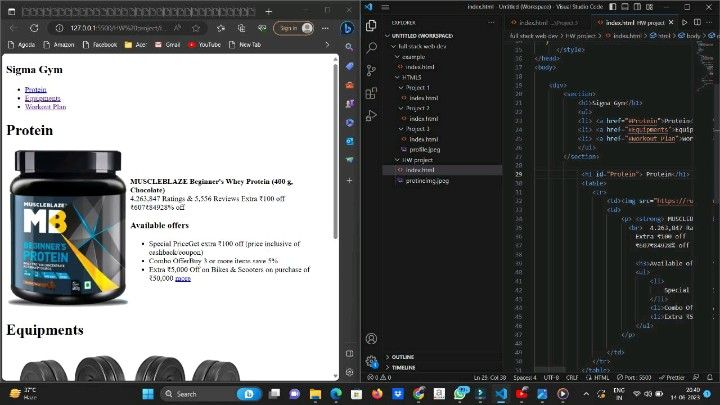Open proteinimg.jpeg in the explorer
This screenshot has width=720, height=405.
click(427, 181)
